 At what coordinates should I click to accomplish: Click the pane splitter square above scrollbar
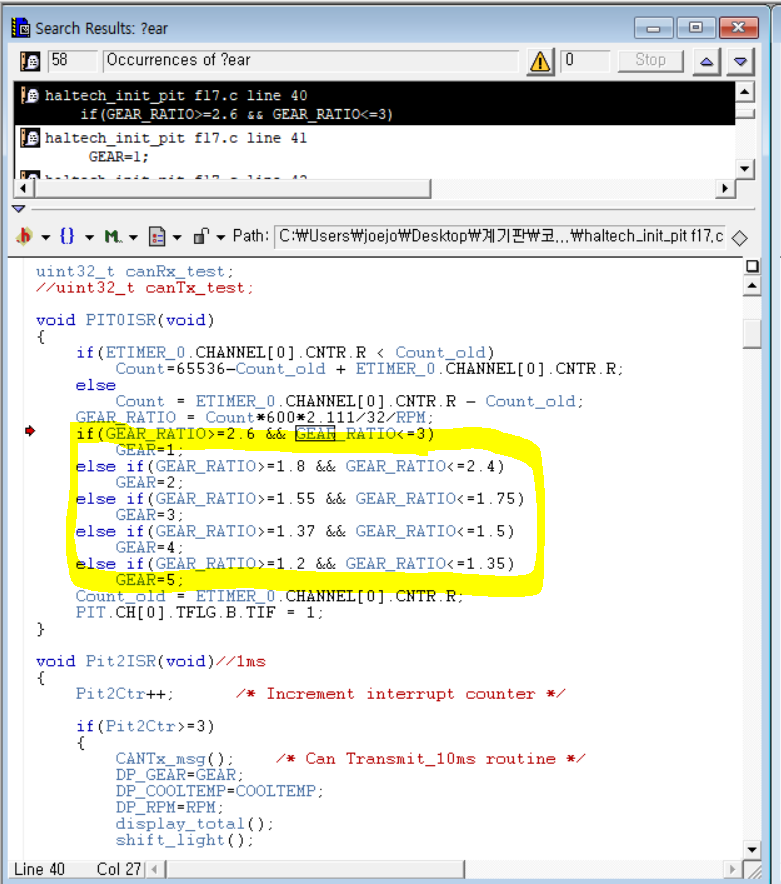pyautogui.click(x=752, y=266)
